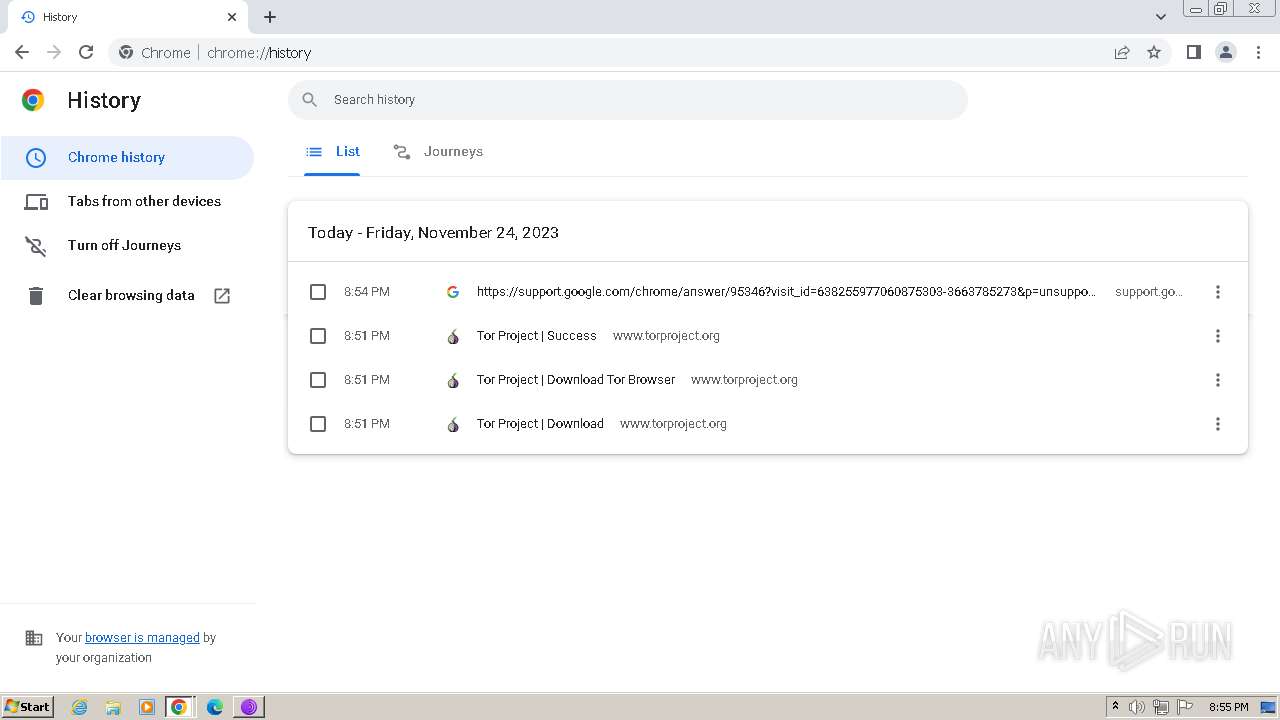Select Turn off Journeys
1280x720 pixels.
tap(127, 245)
